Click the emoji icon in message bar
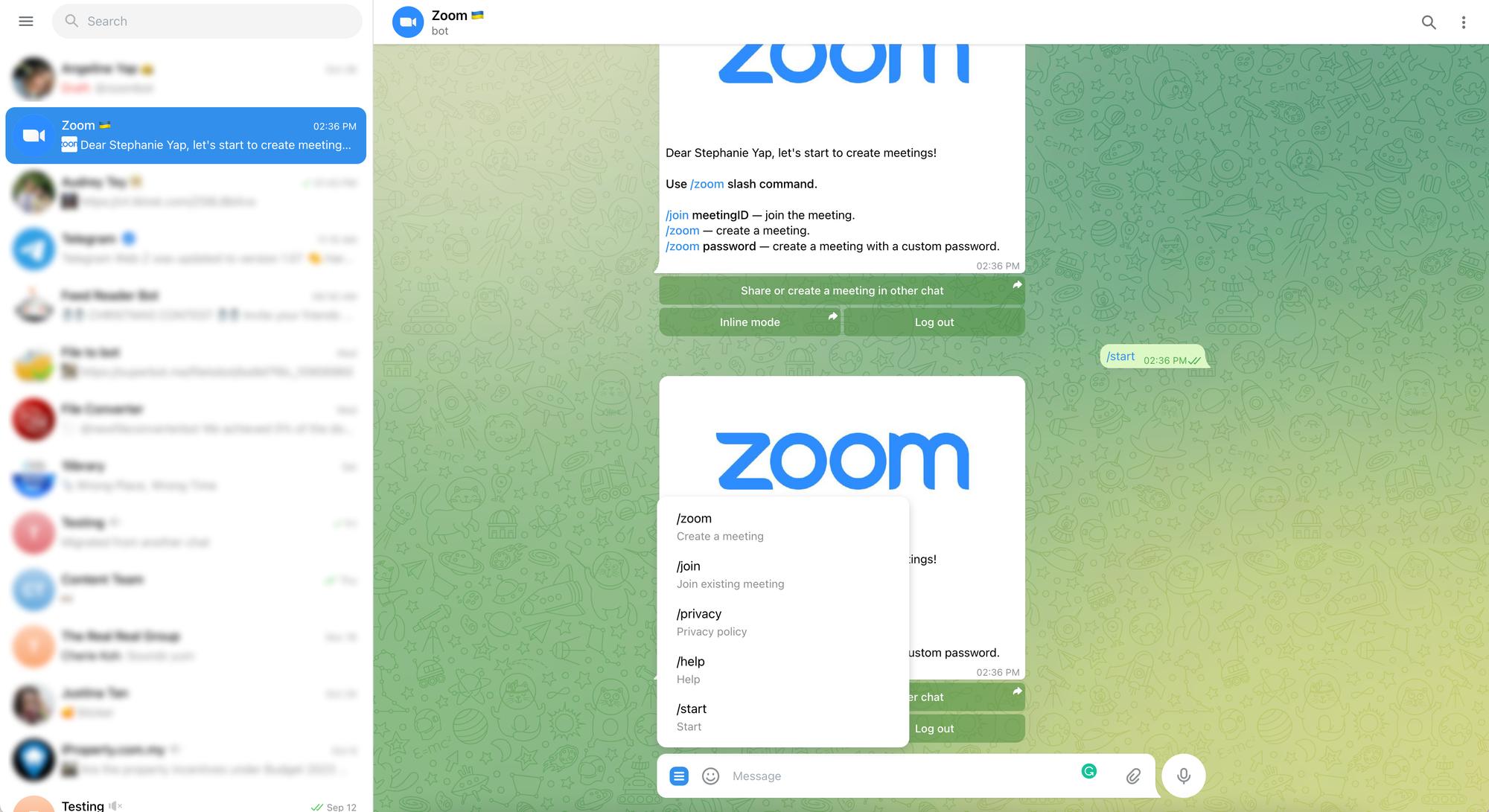This screenshot has width=1489, height=812. (x=709, y=775)
